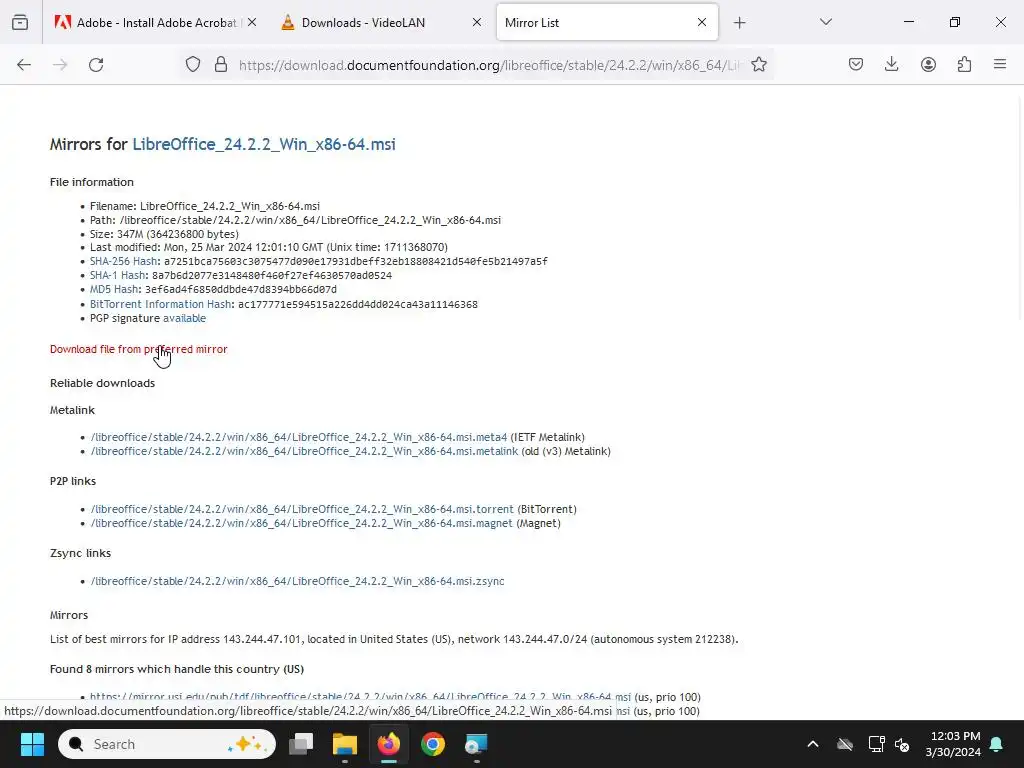The image size is (1024, 768).
Task: Open the SHA-256 Hash link
Action: (x=123, y=261)
